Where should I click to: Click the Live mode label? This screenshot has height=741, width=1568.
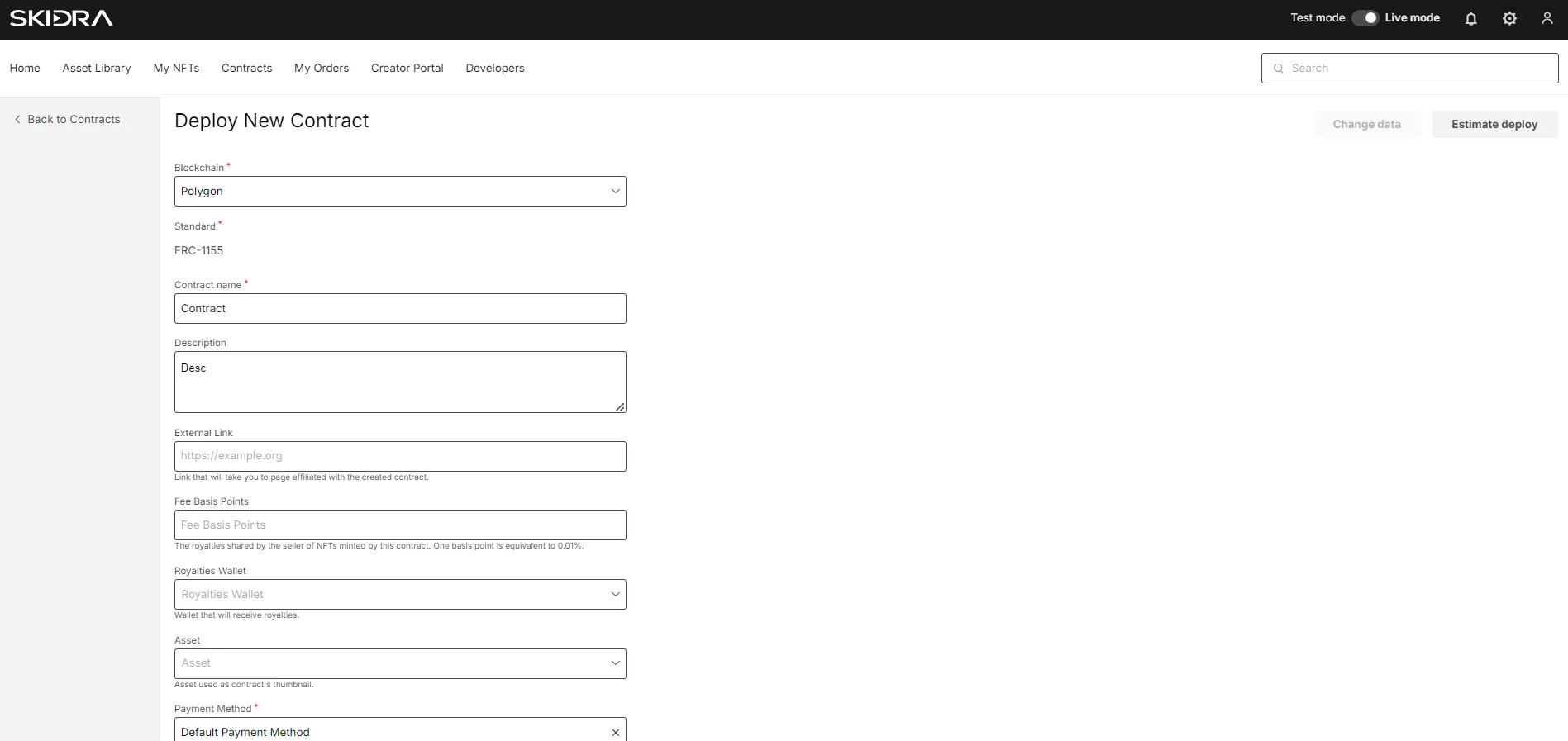pyautogui.click(x=1413, y=18)
